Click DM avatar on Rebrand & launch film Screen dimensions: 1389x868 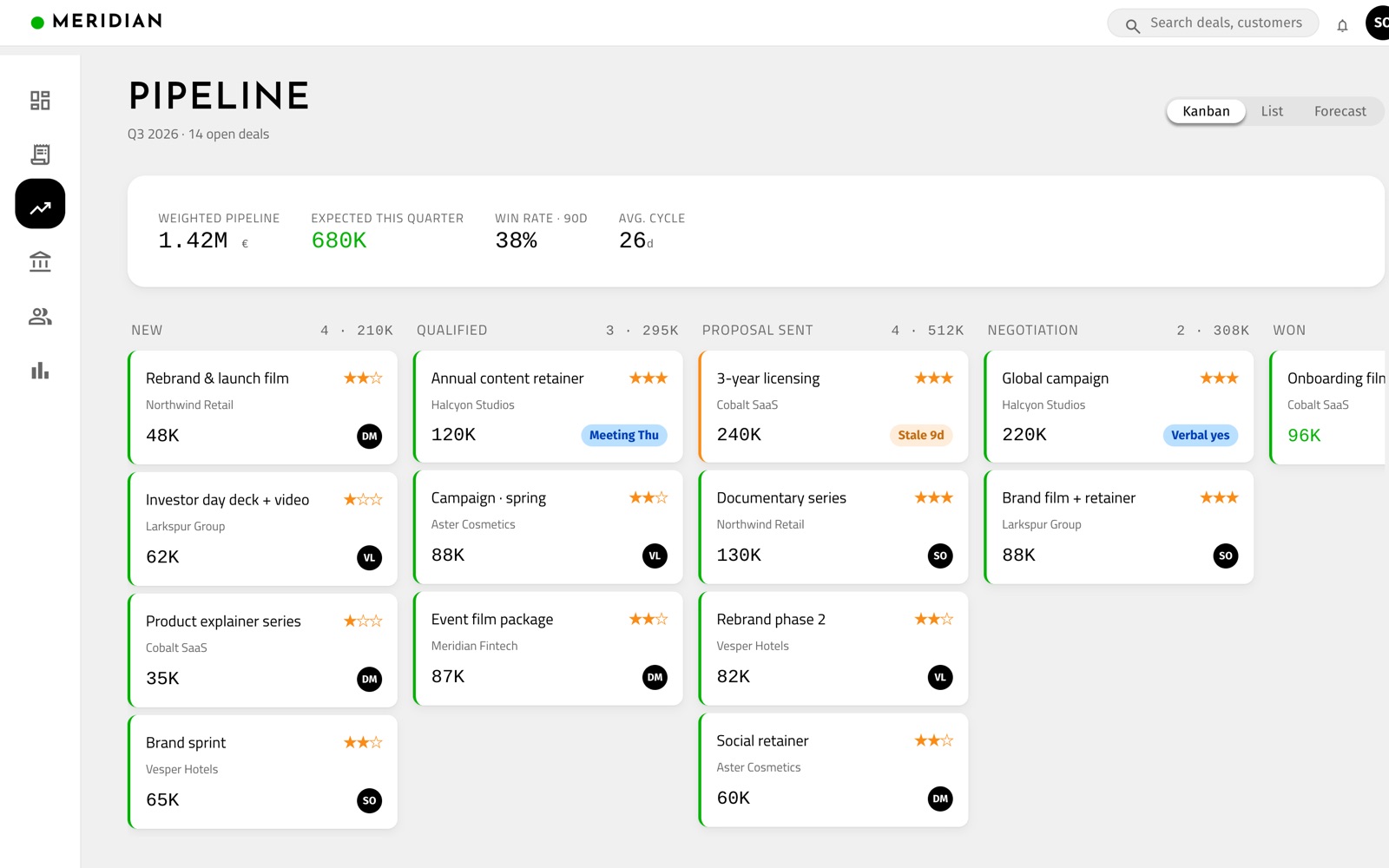coord(370,436)
